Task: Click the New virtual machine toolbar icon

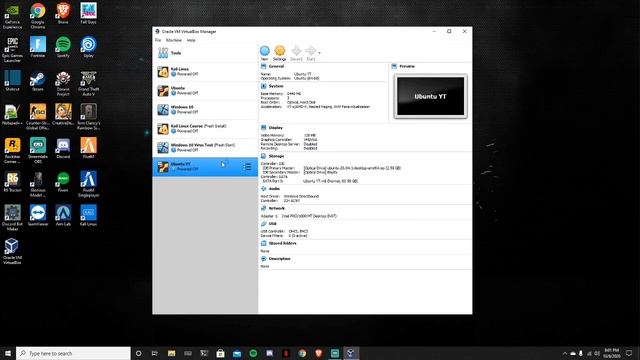Action: 264,53
